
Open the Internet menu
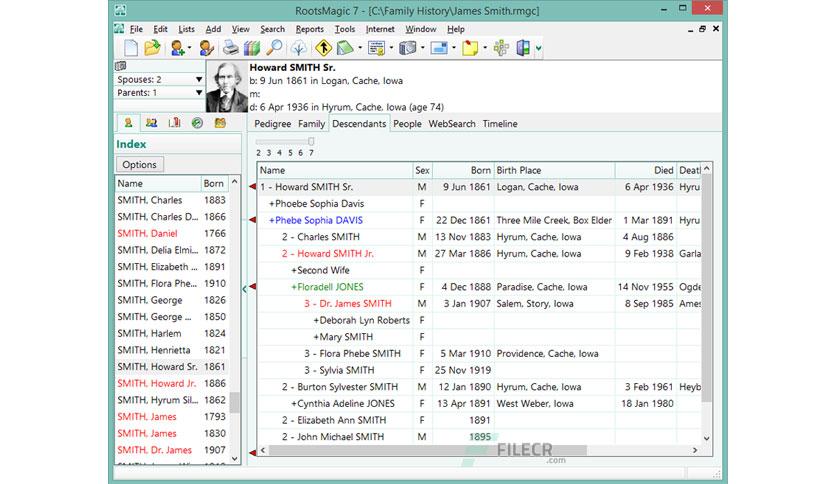(380, 29)
